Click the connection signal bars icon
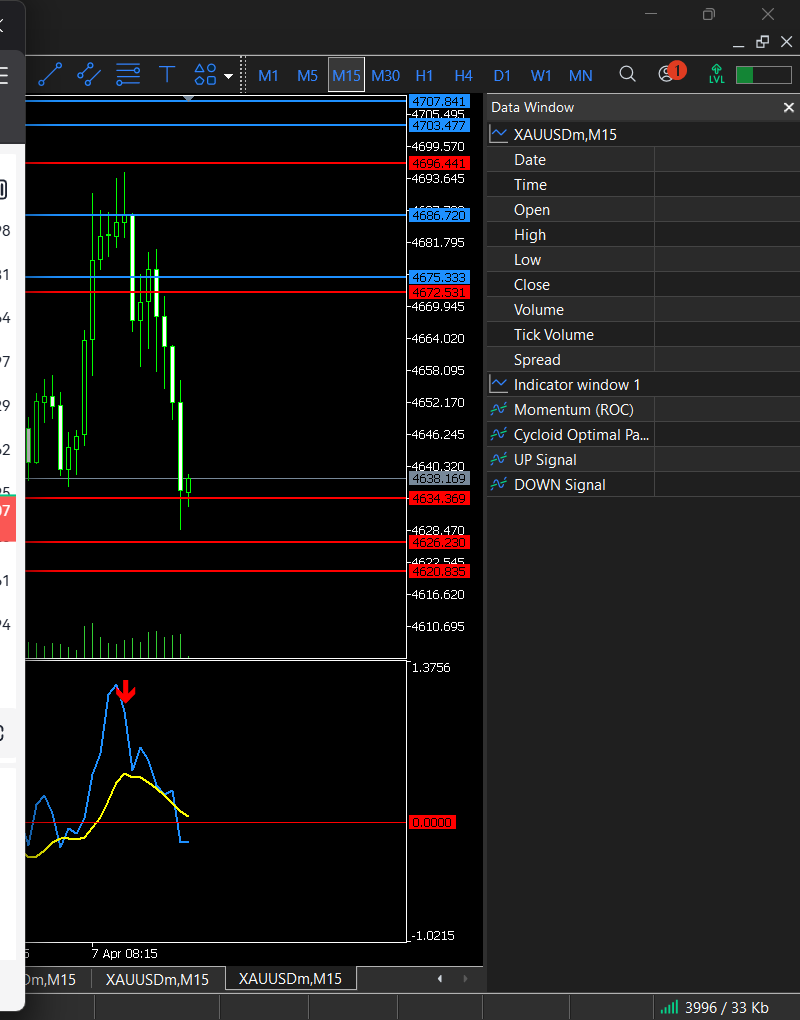The image size is (800, 1020). [x=669, y=1007]
